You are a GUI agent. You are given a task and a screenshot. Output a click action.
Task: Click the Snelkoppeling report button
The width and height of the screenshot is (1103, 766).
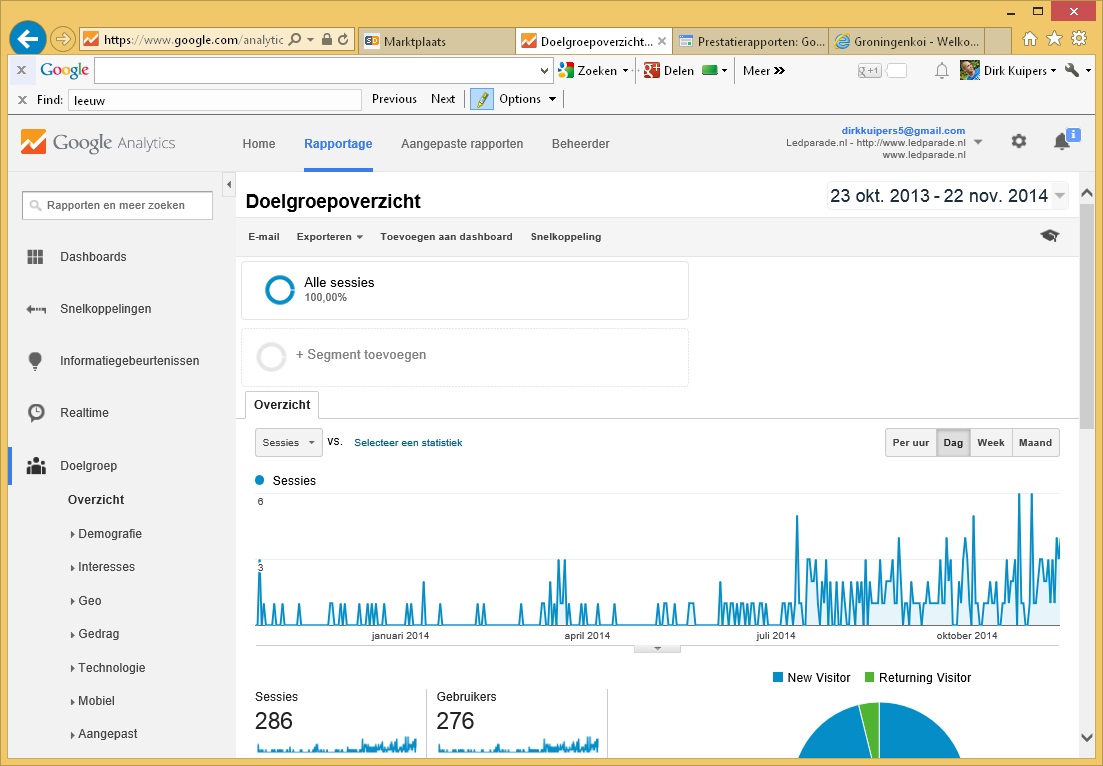566,236
